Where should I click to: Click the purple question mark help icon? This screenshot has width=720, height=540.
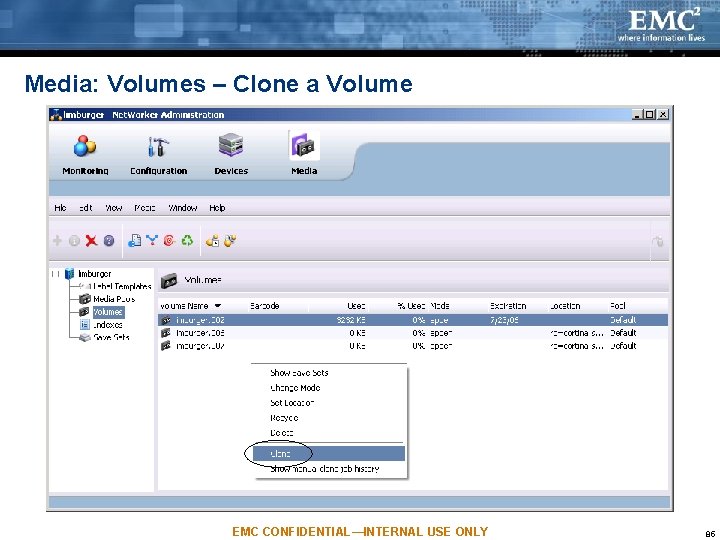click(109, 241)
